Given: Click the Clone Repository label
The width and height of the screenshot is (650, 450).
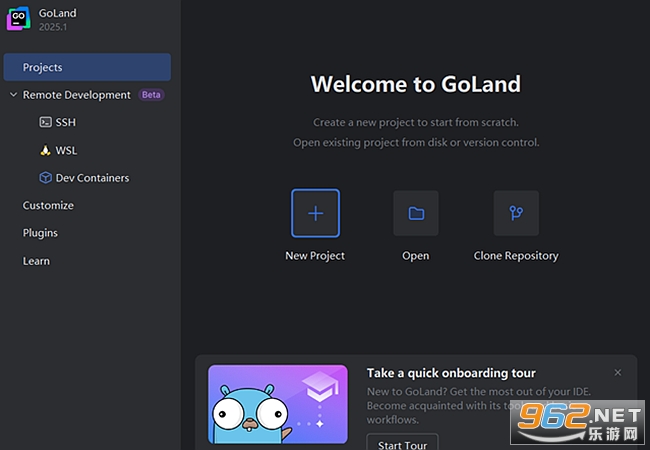Looking at the screenshot, I should point(516,256).
